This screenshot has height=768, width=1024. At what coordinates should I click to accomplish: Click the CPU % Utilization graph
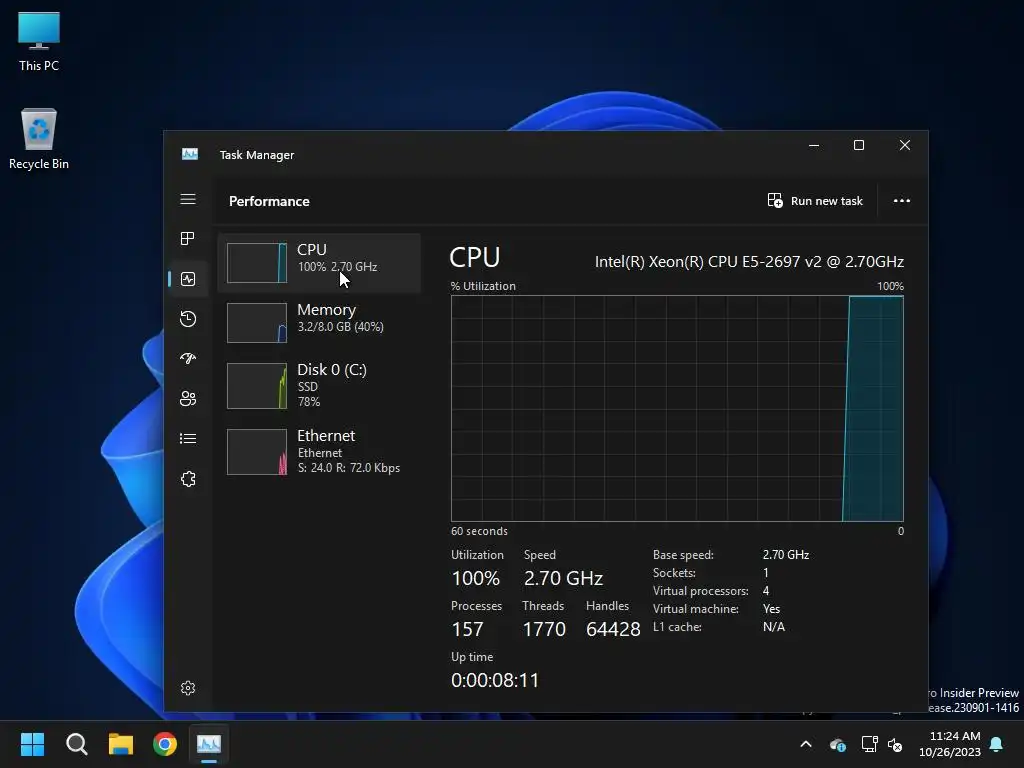(677, 408)
